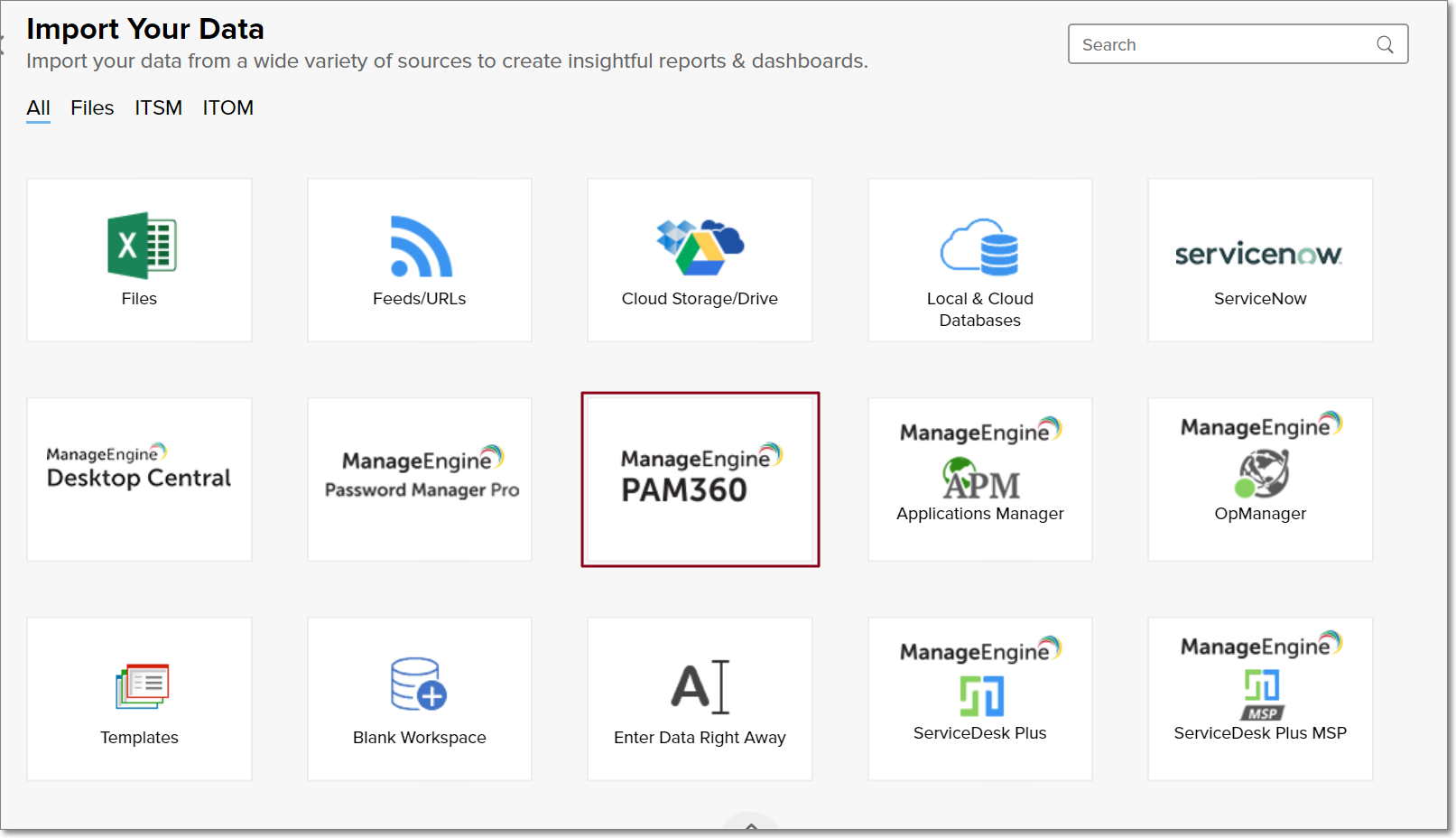Select the ManageEngine PAM360 tile

pos(700,480)
